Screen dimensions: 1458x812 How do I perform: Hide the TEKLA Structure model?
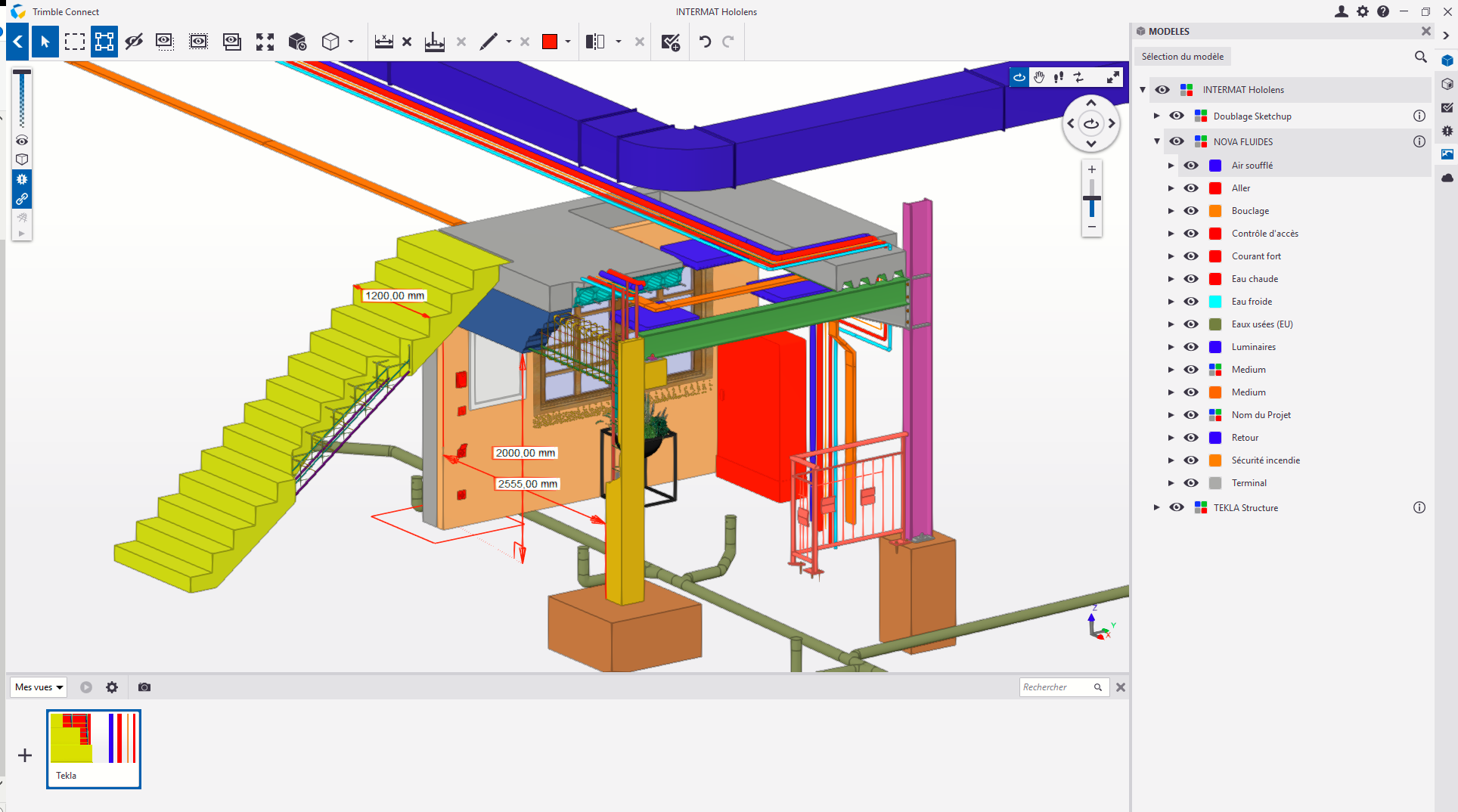(x=1177, y=507)
